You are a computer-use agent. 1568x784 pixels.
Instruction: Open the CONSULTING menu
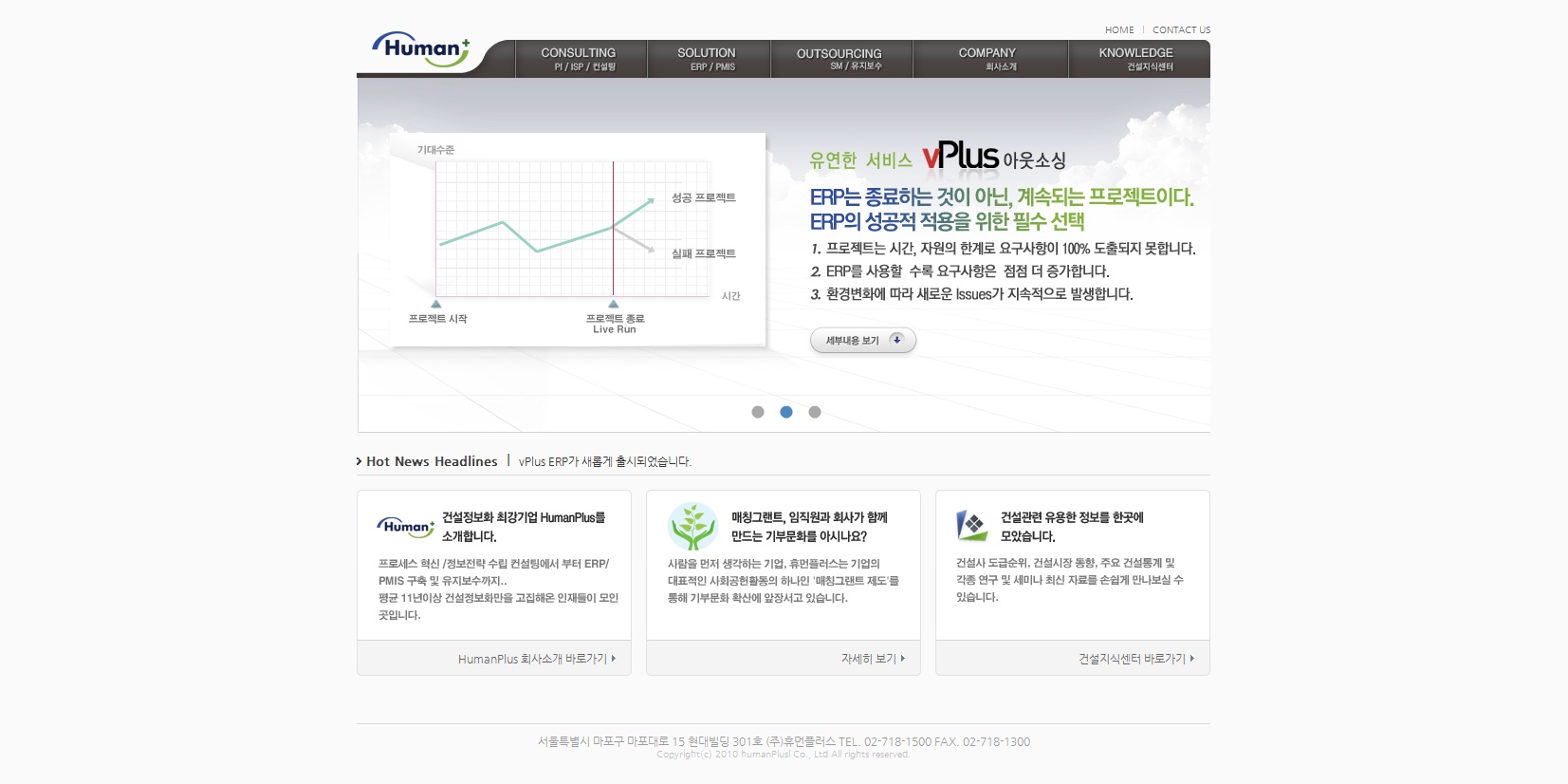[x=580, y=59]
